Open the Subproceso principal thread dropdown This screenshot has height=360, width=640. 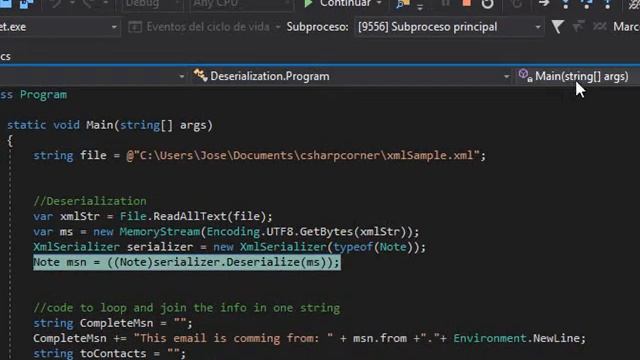coord(449,27)
